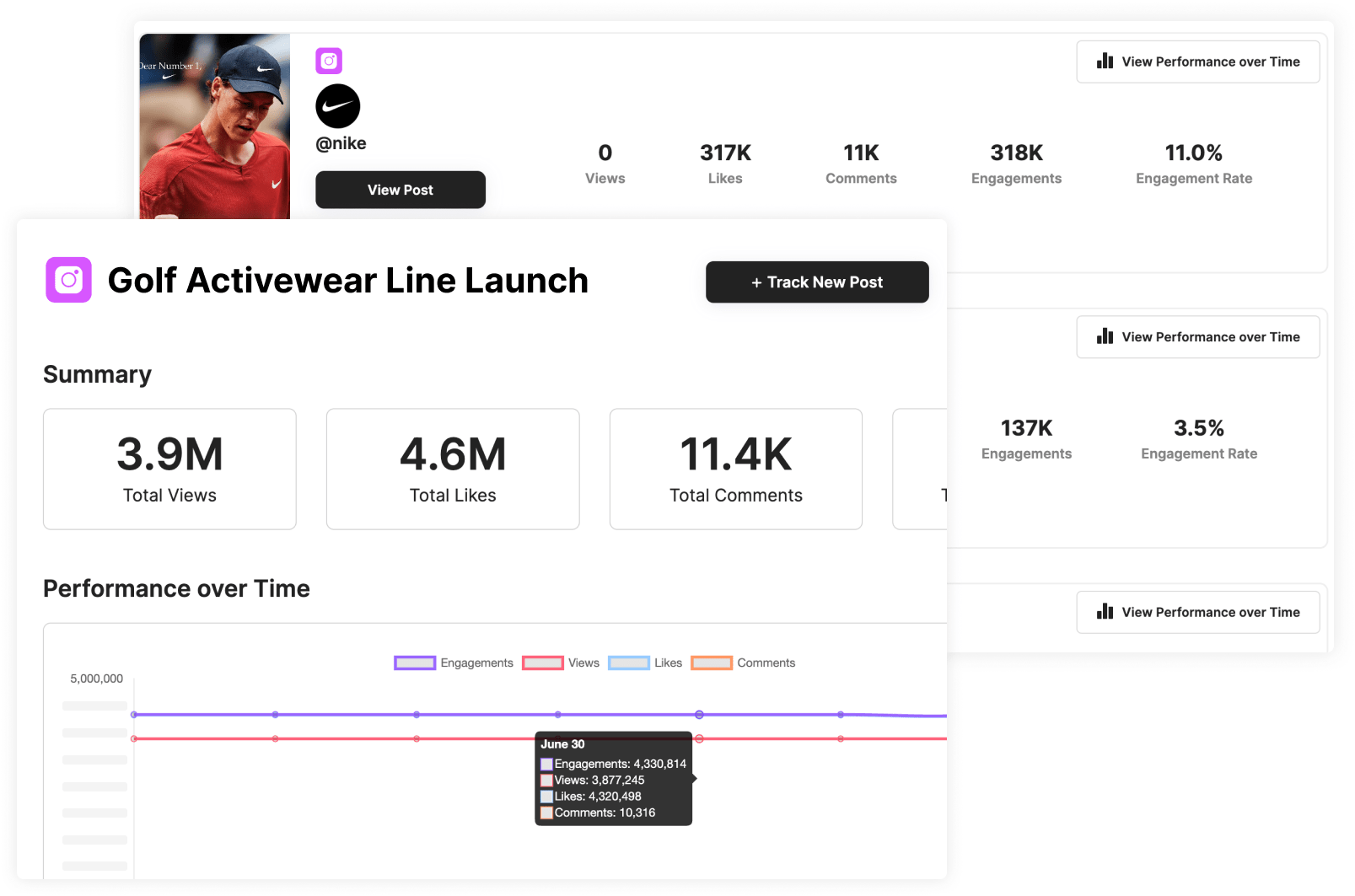Click the Nike swoosh profile avatar

coord(337,106)
